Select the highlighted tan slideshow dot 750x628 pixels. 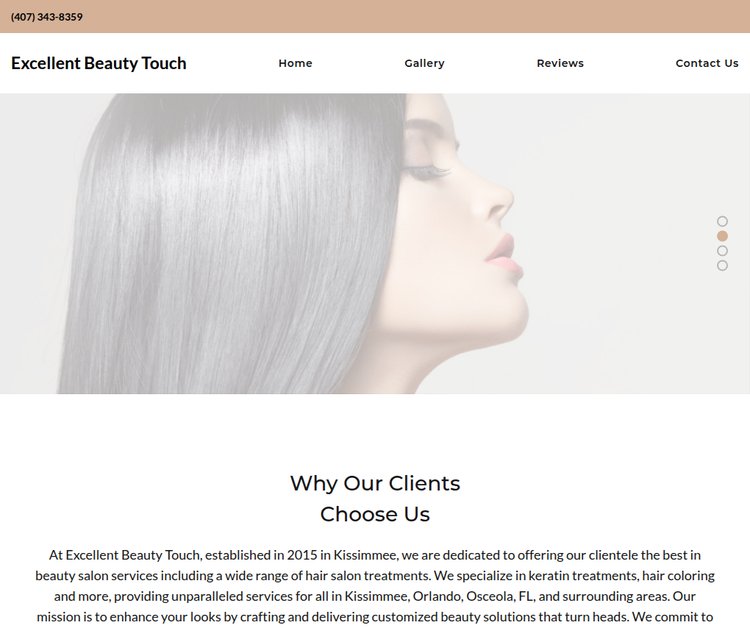(722, 236)
